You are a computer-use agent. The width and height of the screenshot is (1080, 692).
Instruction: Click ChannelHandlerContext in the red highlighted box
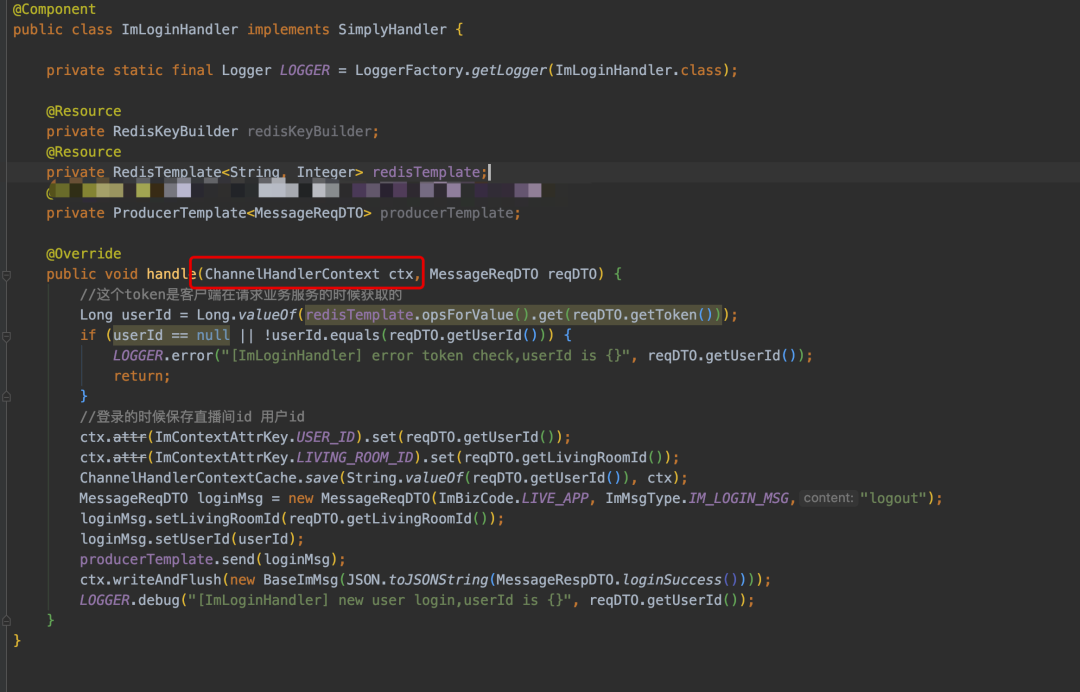292,274
